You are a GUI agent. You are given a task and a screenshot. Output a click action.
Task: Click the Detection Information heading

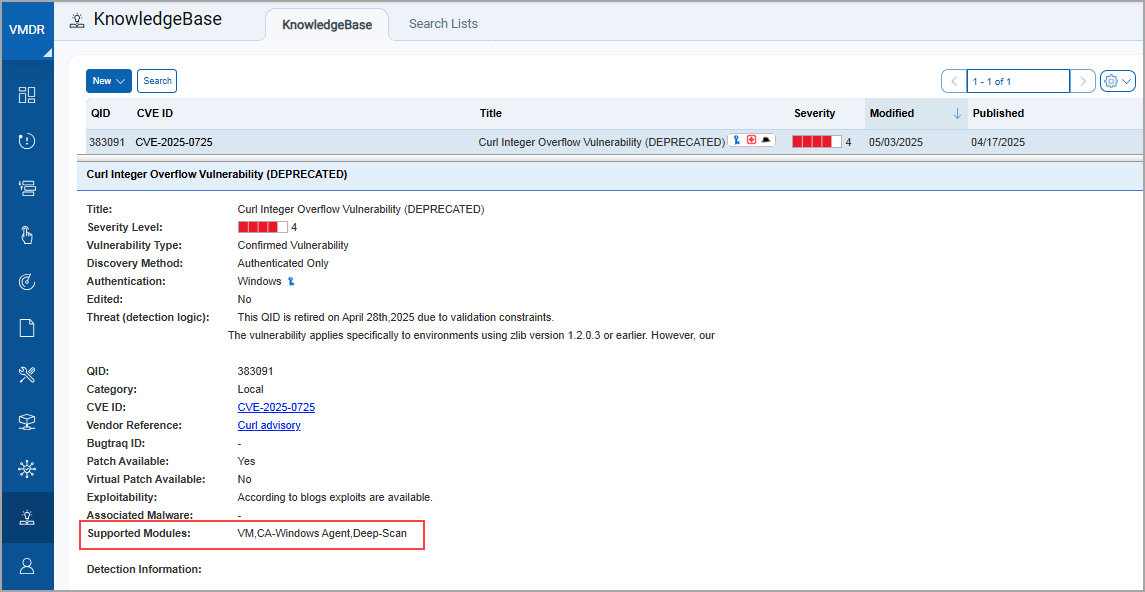(144, 569)
